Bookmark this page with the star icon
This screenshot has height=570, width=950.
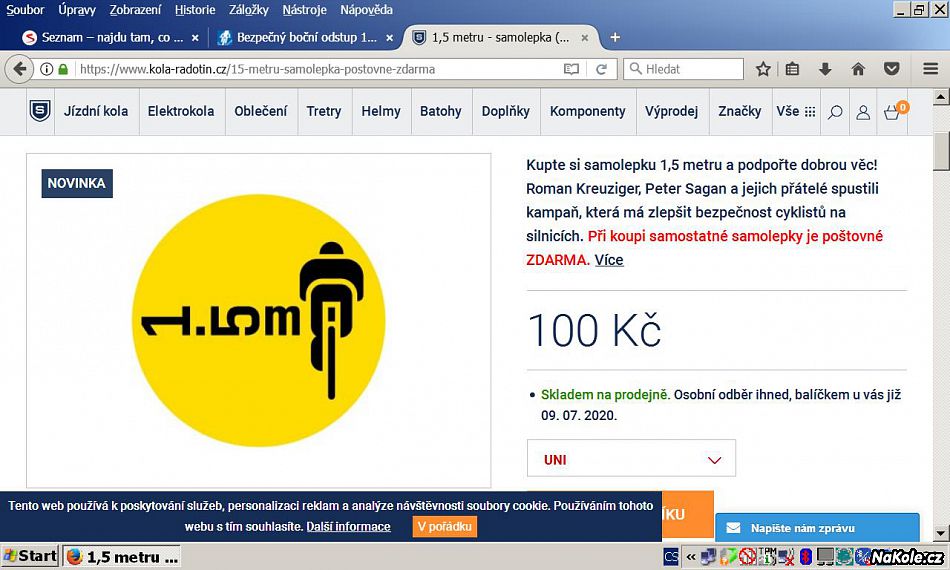tap(763, 69)
